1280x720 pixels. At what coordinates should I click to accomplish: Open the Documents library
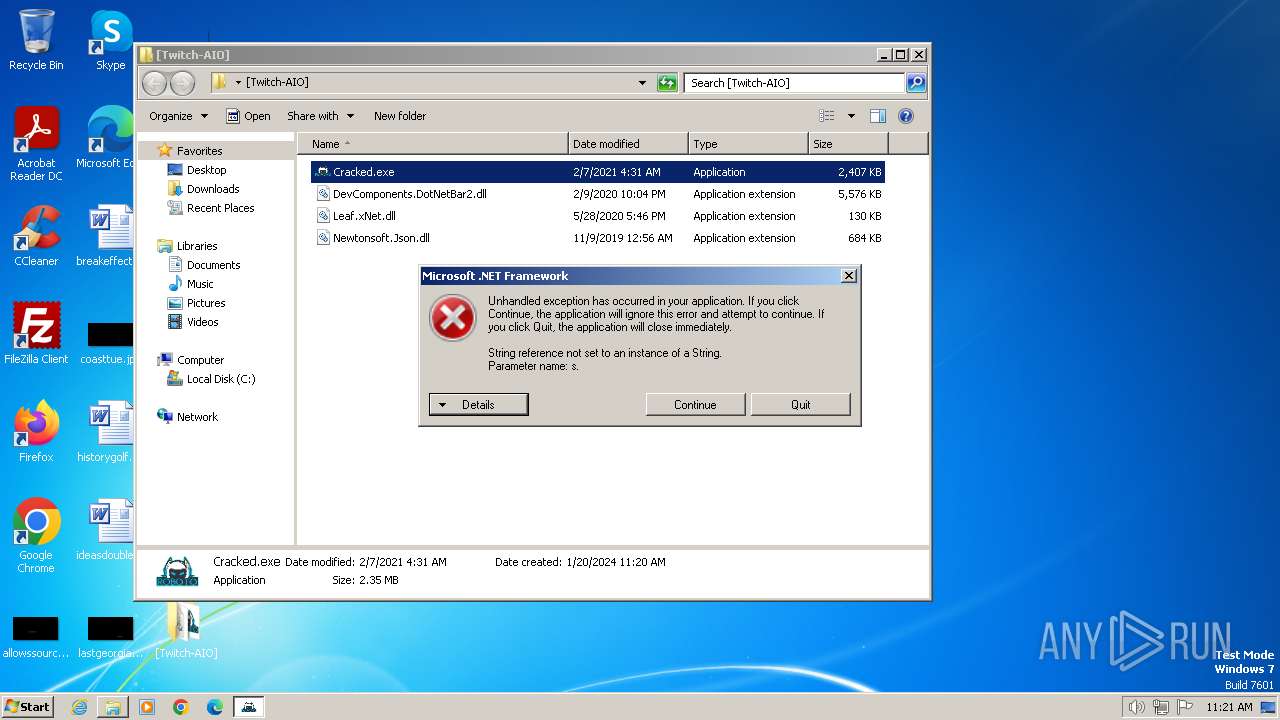[213, 265]
